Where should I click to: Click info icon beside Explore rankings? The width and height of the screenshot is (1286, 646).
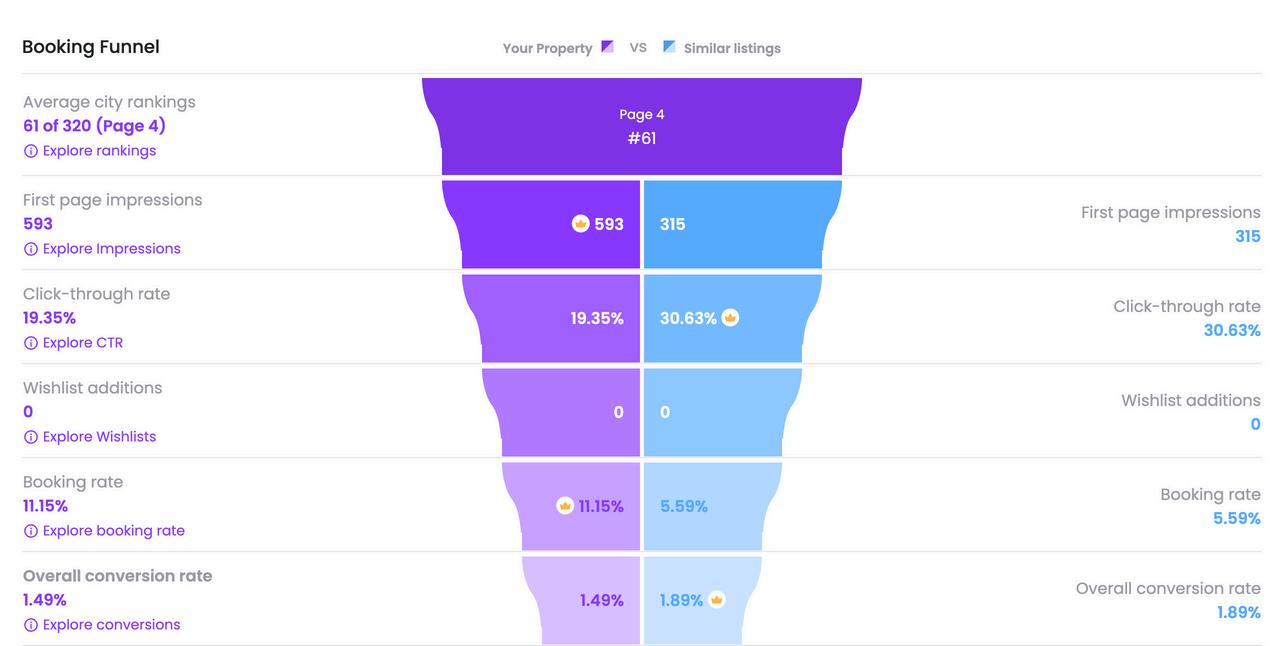tap(31, 151)
